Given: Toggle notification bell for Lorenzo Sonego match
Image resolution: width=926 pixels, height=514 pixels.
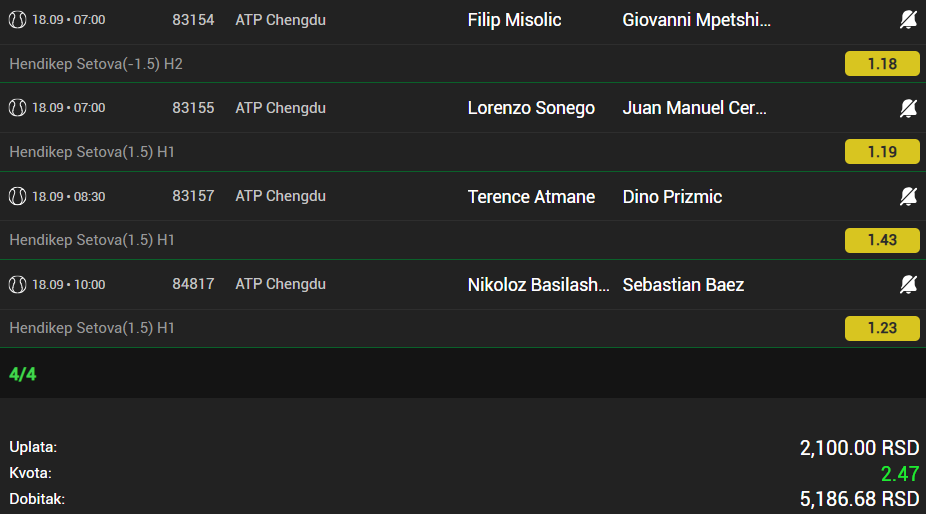Looking at the screenshot, I should point(908,108).
